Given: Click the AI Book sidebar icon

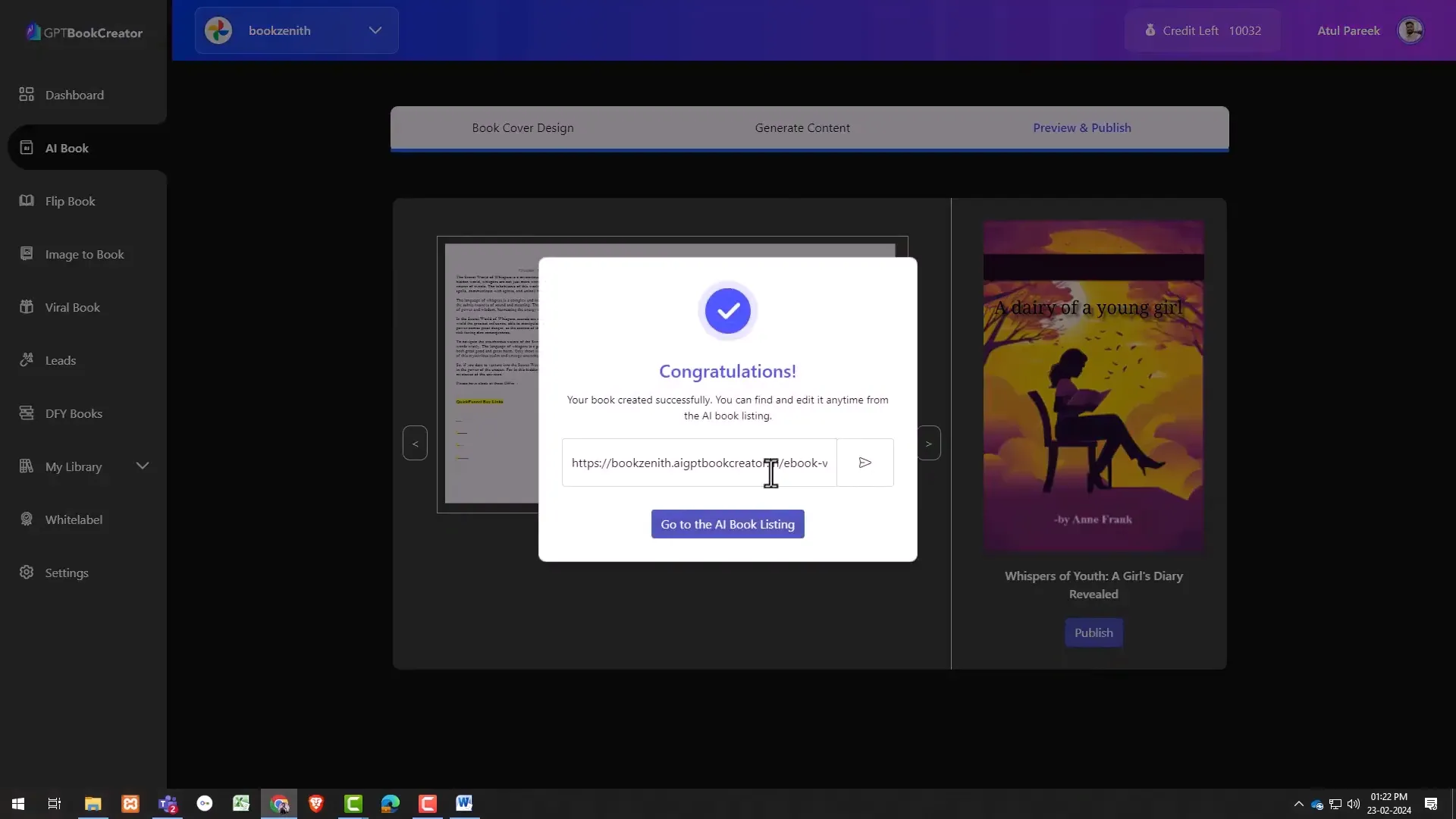Looking at the screenshot, I should coord(27,147).
